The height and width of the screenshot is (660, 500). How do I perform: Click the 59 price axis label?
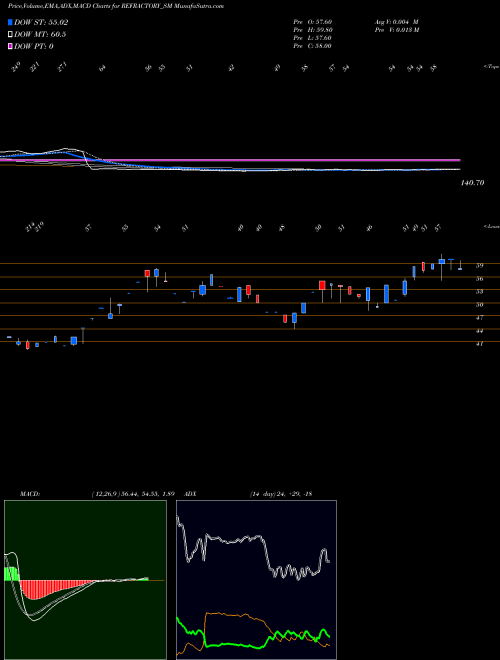[x=479, y=266]
